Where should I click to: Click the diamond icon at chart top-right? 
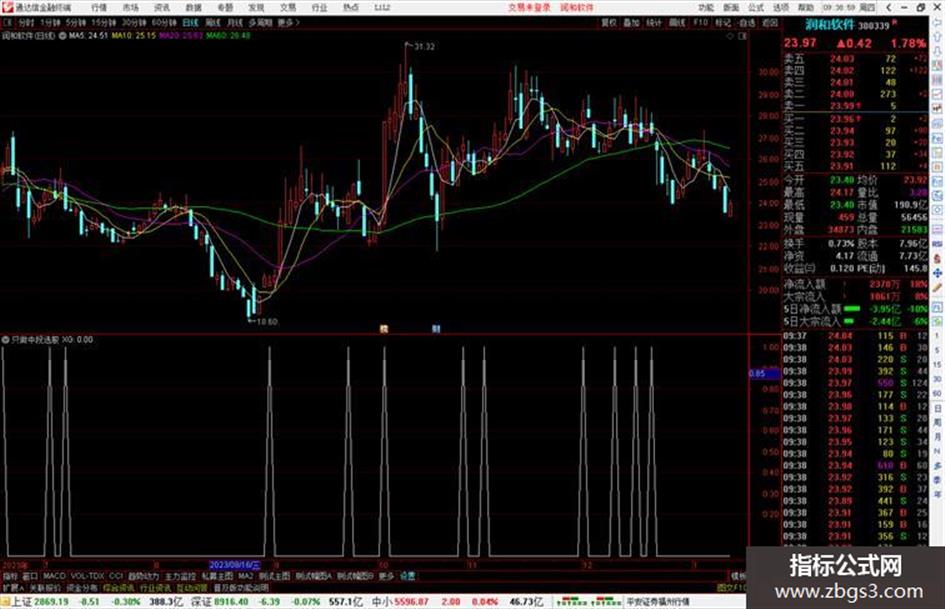point(730,36)
